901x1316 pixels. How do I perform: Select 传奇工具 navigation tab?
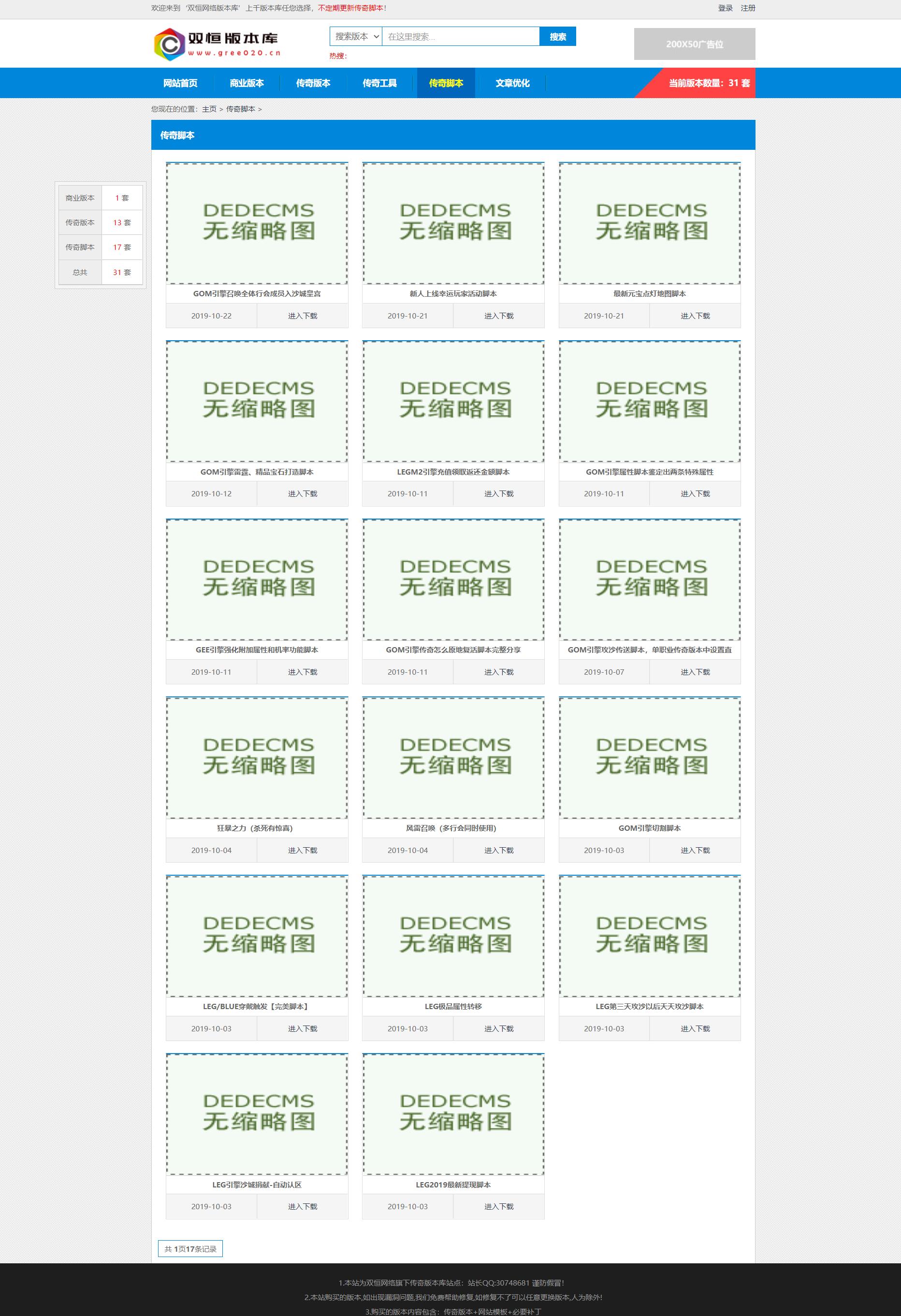pos(379,83)
